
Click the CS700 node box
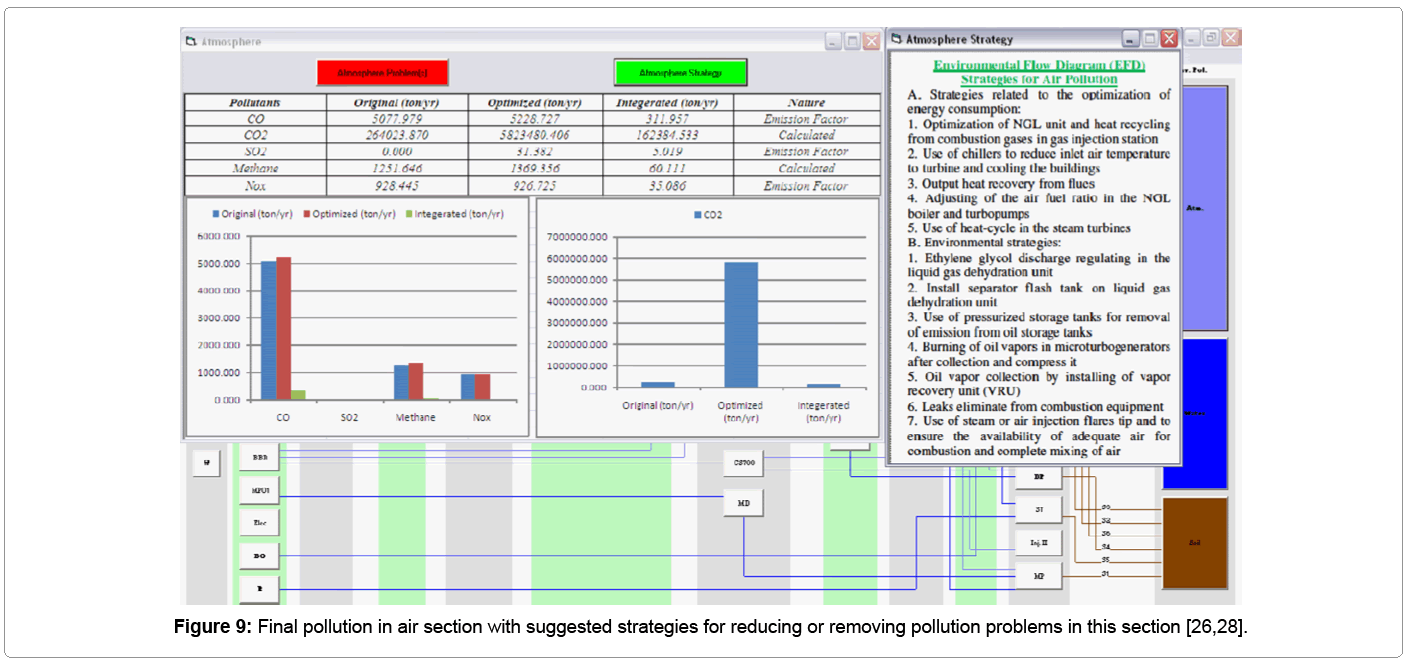743,463
